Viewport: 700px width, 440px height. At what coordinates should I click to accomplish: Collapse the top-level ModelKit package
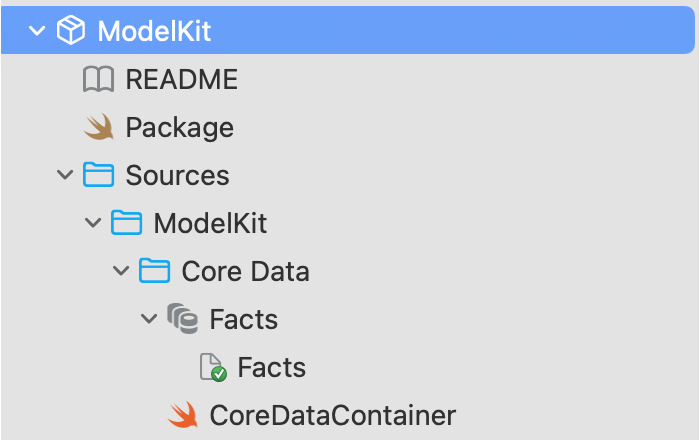[x=38, y=31]
